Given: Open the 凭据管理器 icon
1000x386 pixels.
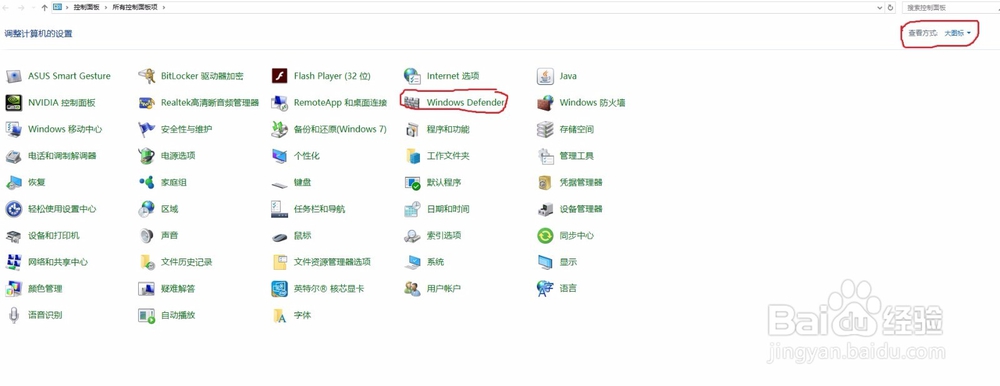Looking at the screenshot, I should pos(545,182).
